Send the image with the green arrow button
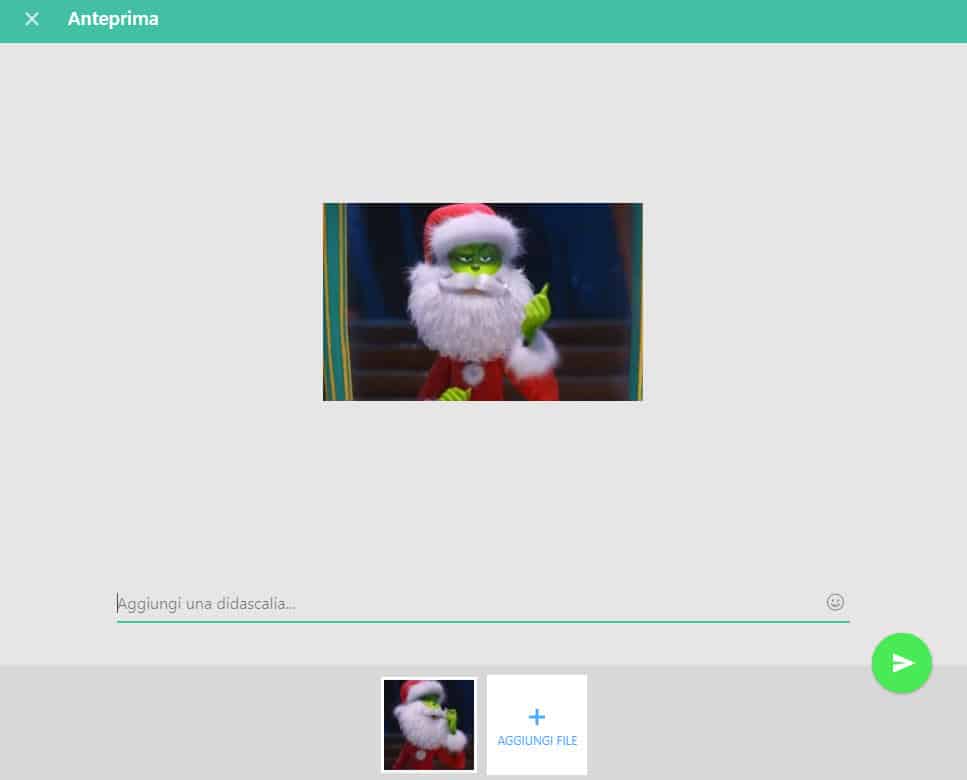 pos(901,663)
